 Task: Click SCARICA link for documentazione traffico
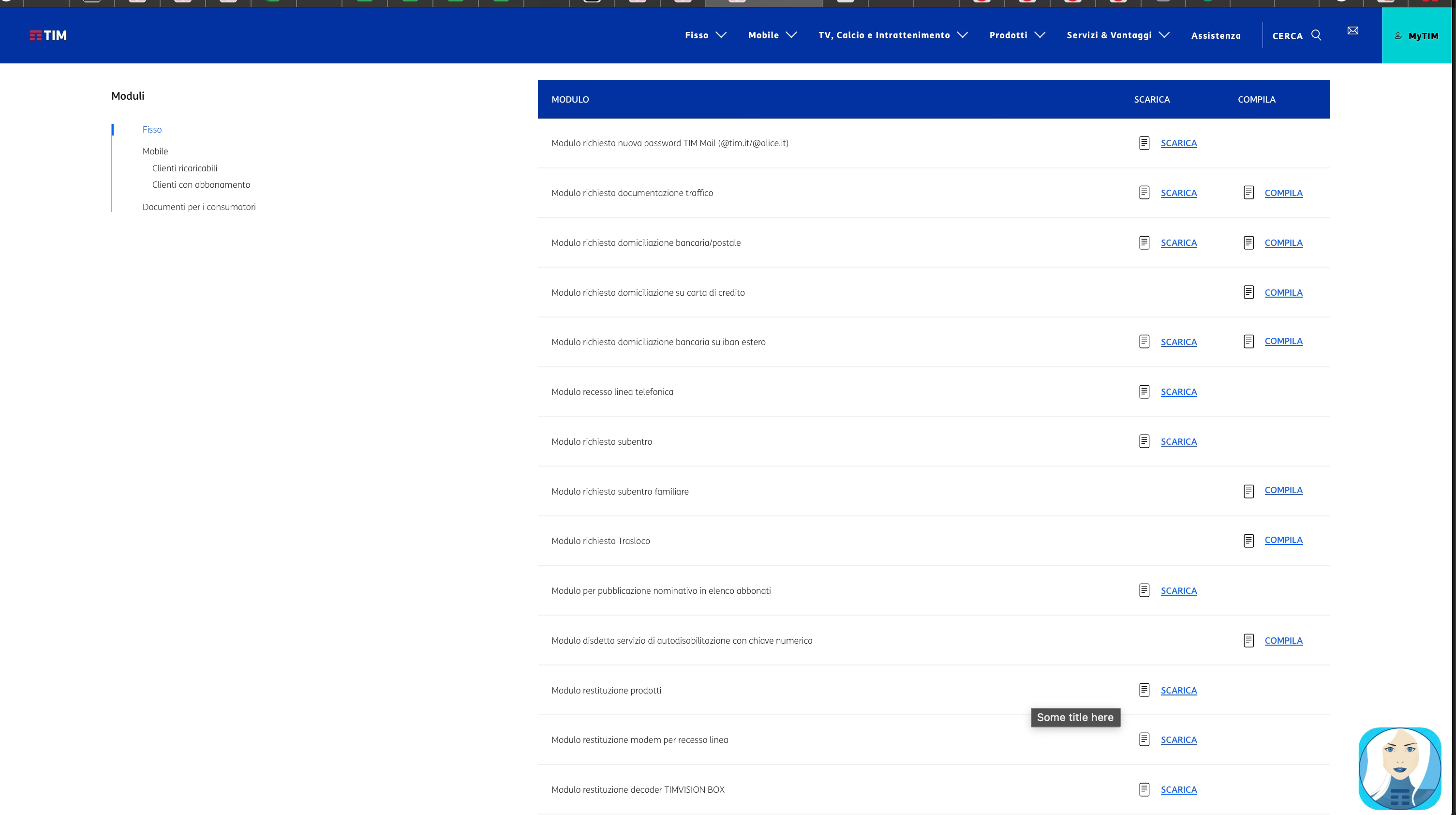(x=1178, y=193)
